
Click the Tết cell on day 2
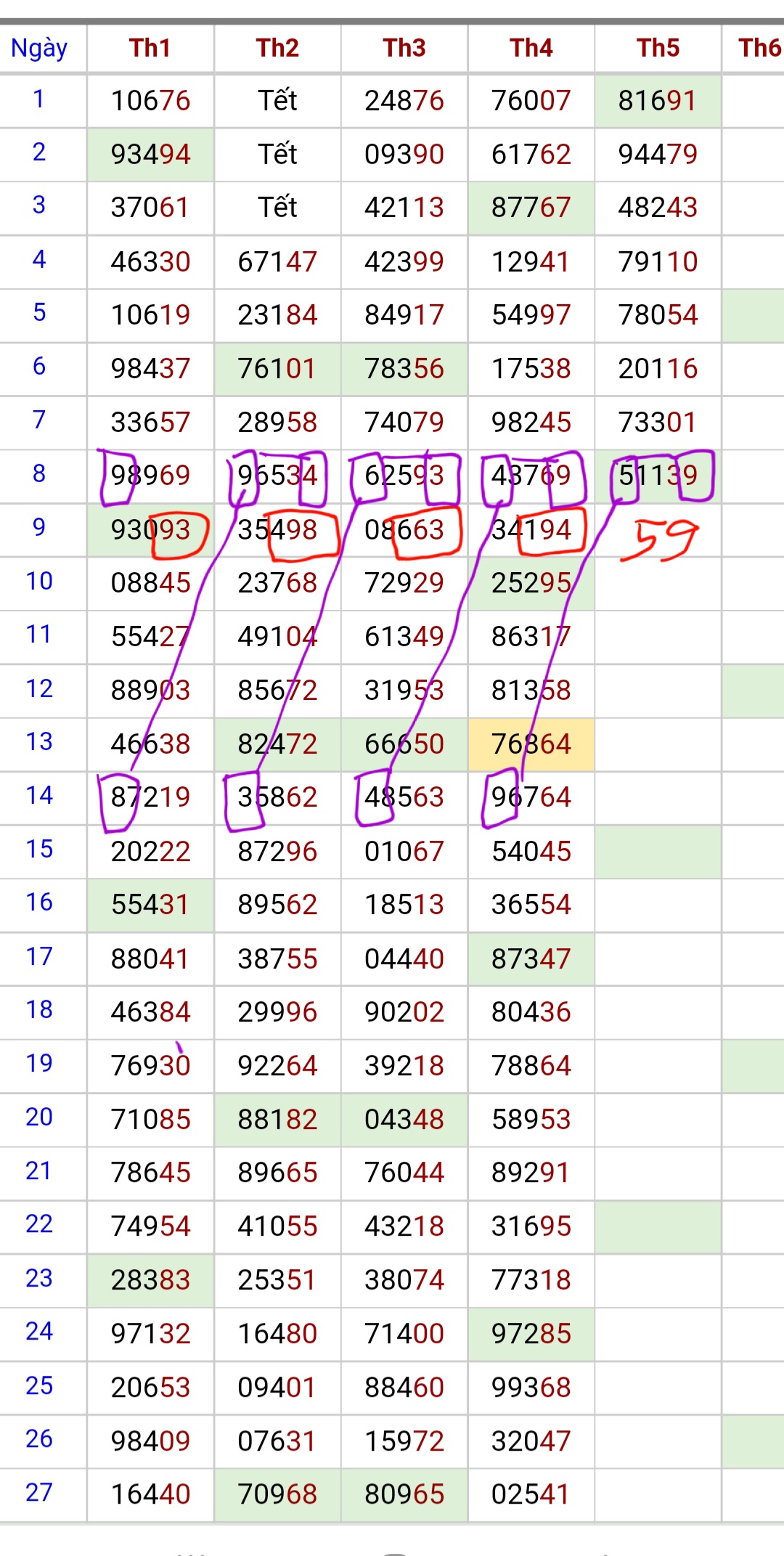277,154
